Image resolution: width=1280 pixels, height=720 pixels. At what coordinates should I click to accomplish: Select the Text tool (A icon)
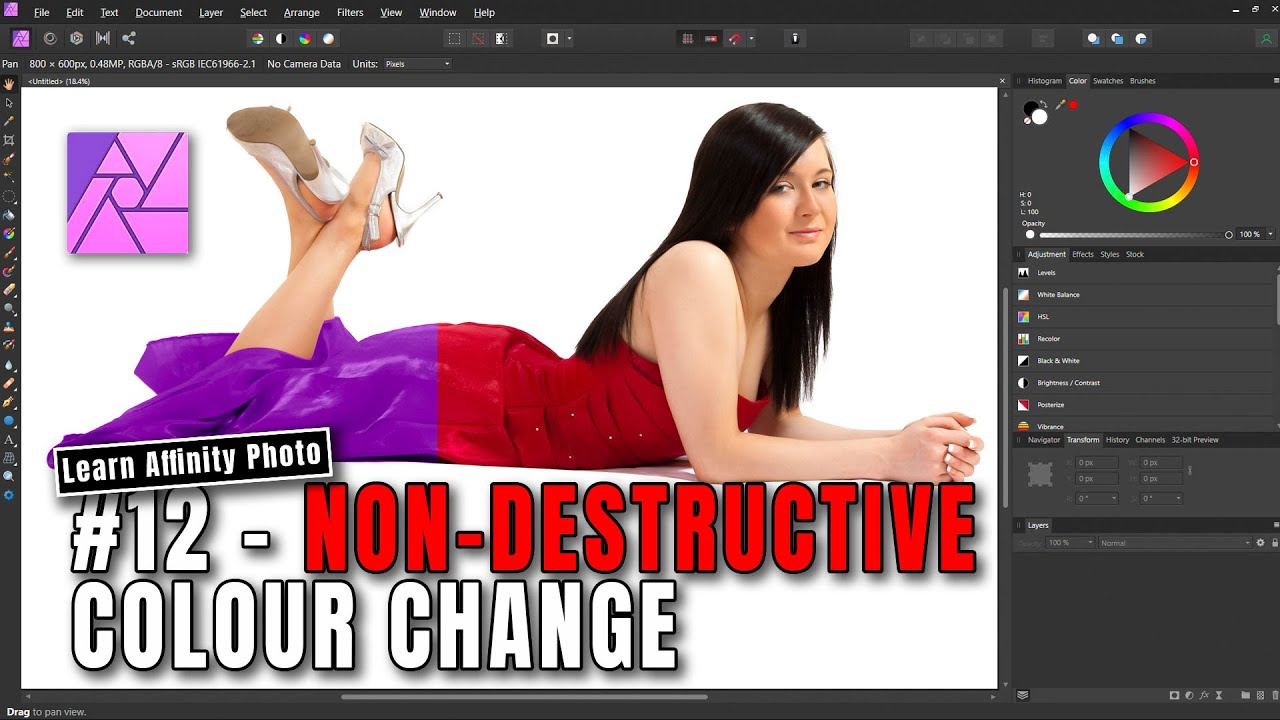pyautogui.click(x=9, y=439)
